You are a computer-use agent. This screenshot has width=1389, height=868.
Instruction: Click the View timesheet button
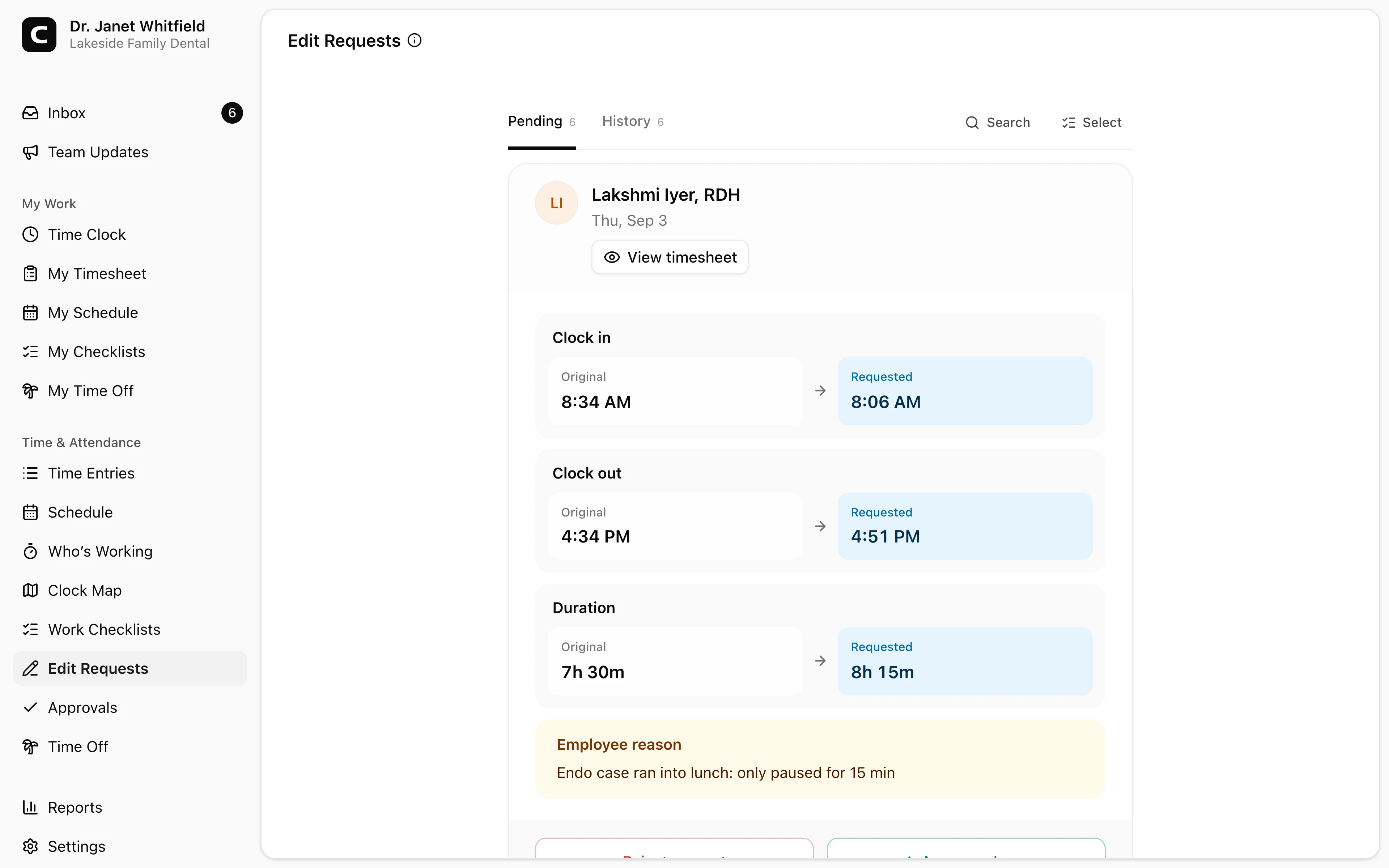coord(670,257)
